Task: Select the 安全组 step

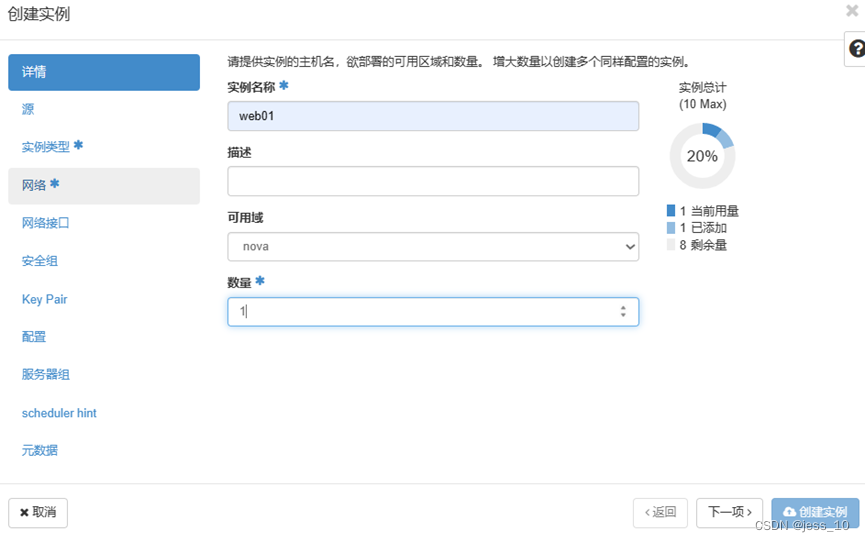Action: tap(40, 261)
